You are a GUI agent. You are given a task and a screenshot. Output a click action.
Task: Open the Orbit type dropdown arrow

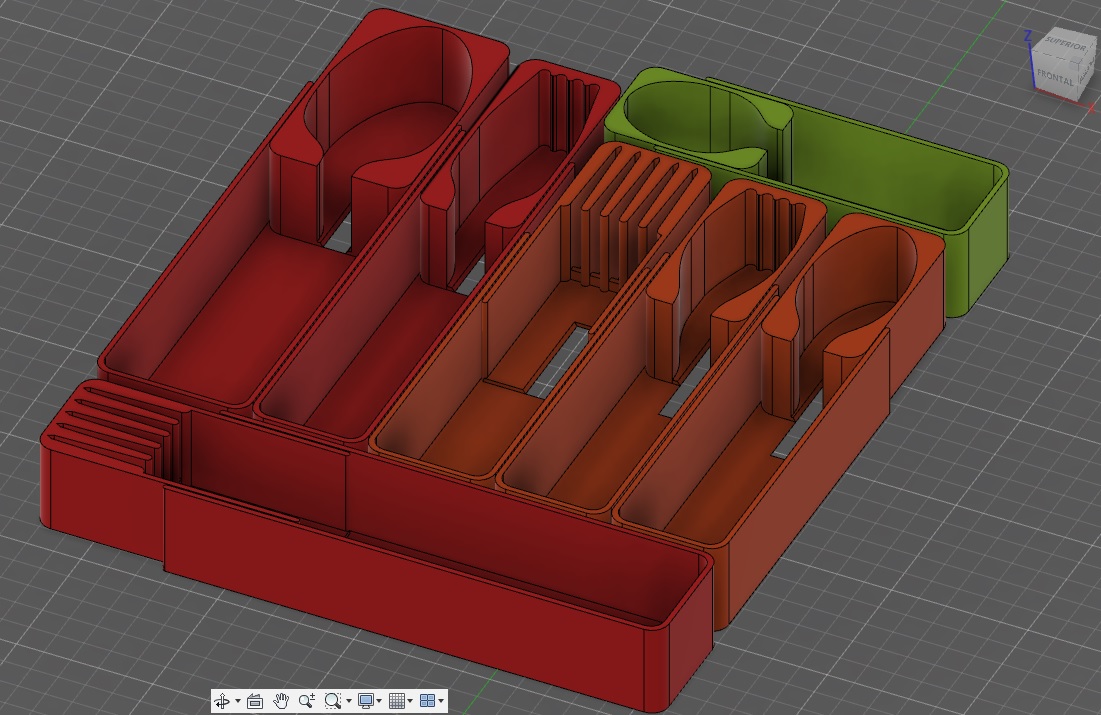pos(237,702)
